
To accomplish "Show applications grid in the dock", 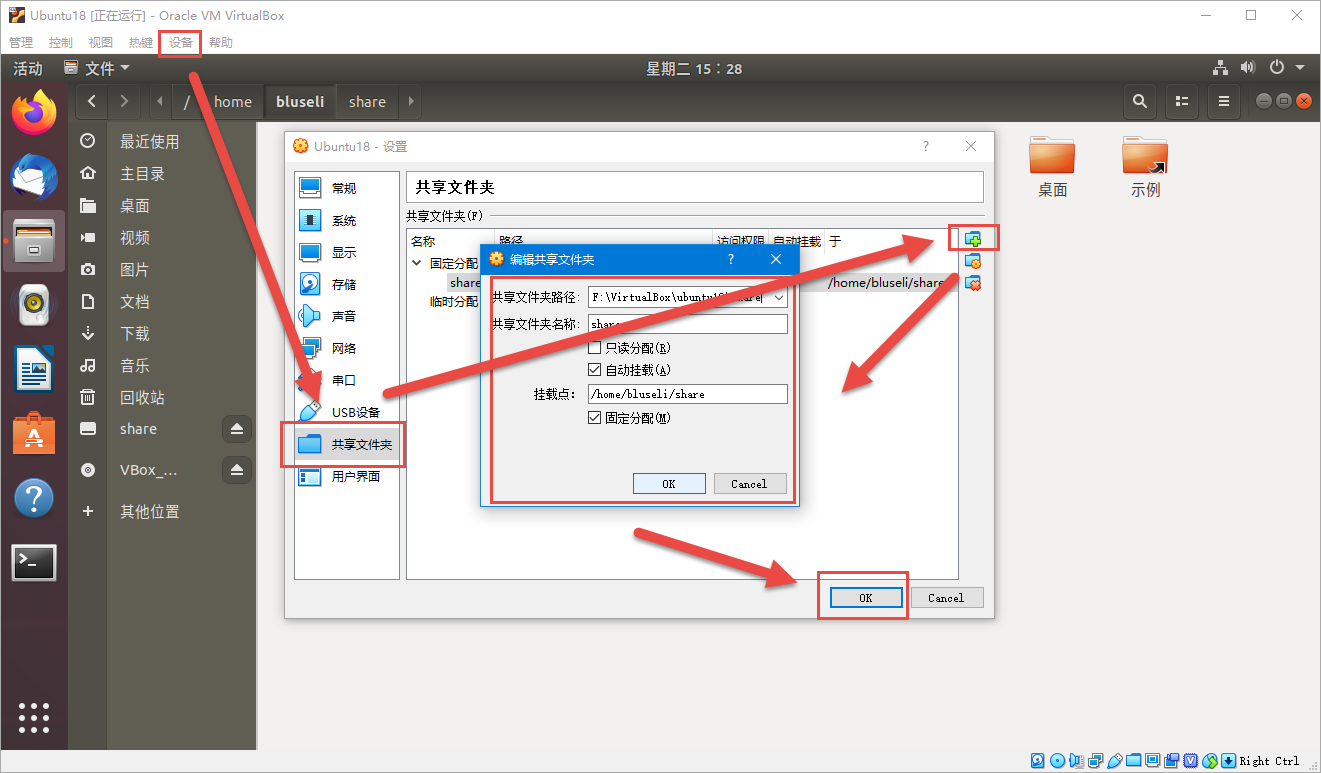I will point(34,717).
